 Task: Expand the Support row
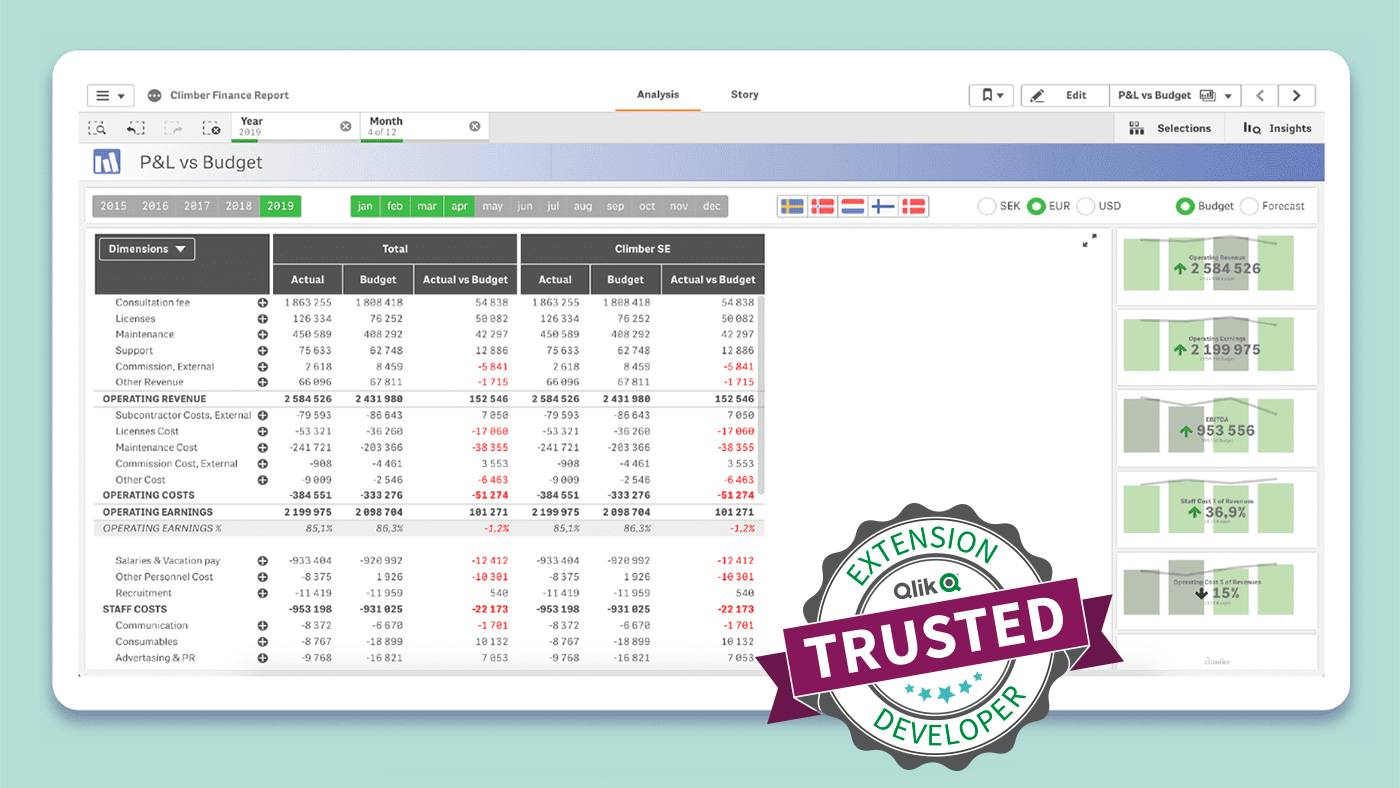point(263,351)
